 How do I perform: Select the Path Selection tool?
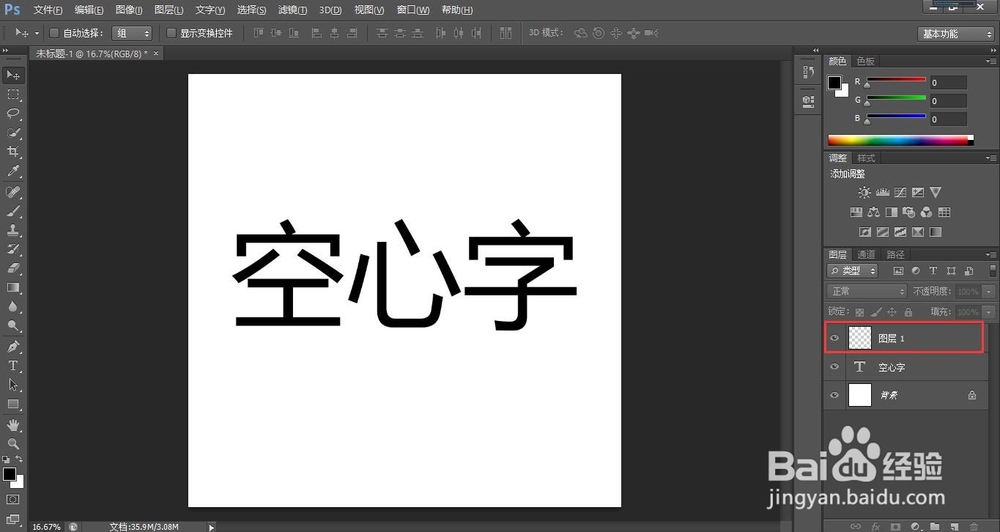(x=13, y=385)
